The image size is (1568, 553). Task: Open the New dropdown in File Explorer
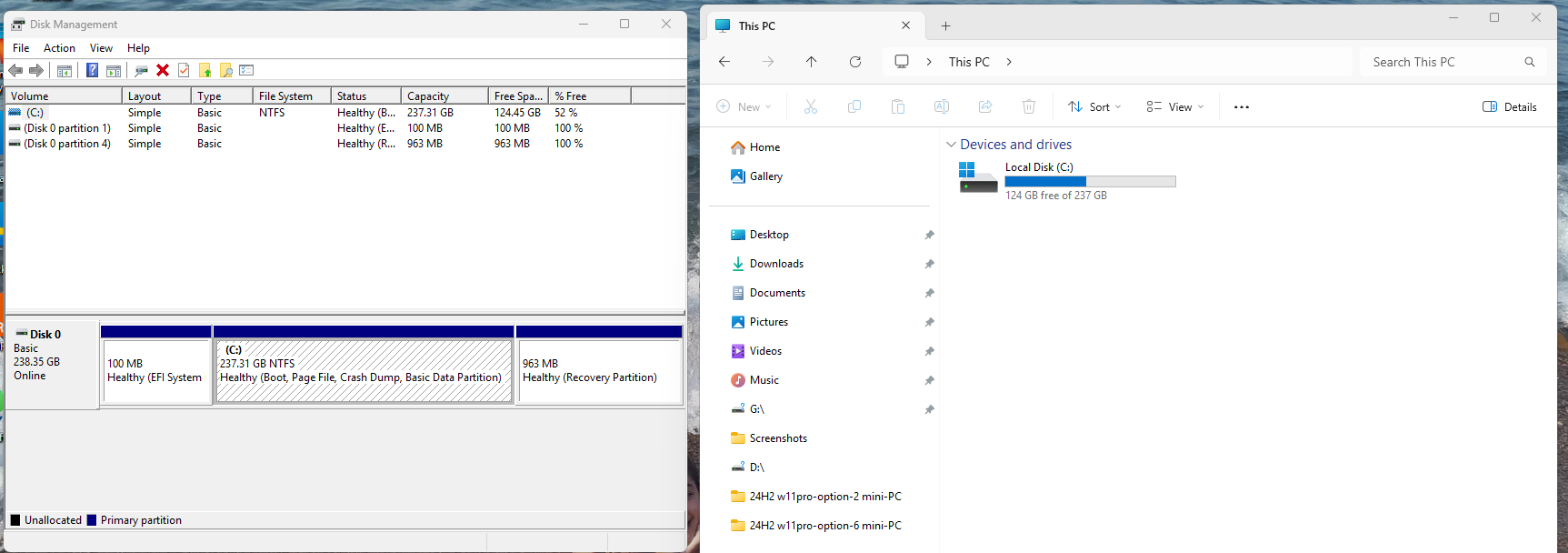tap(744, 106)
